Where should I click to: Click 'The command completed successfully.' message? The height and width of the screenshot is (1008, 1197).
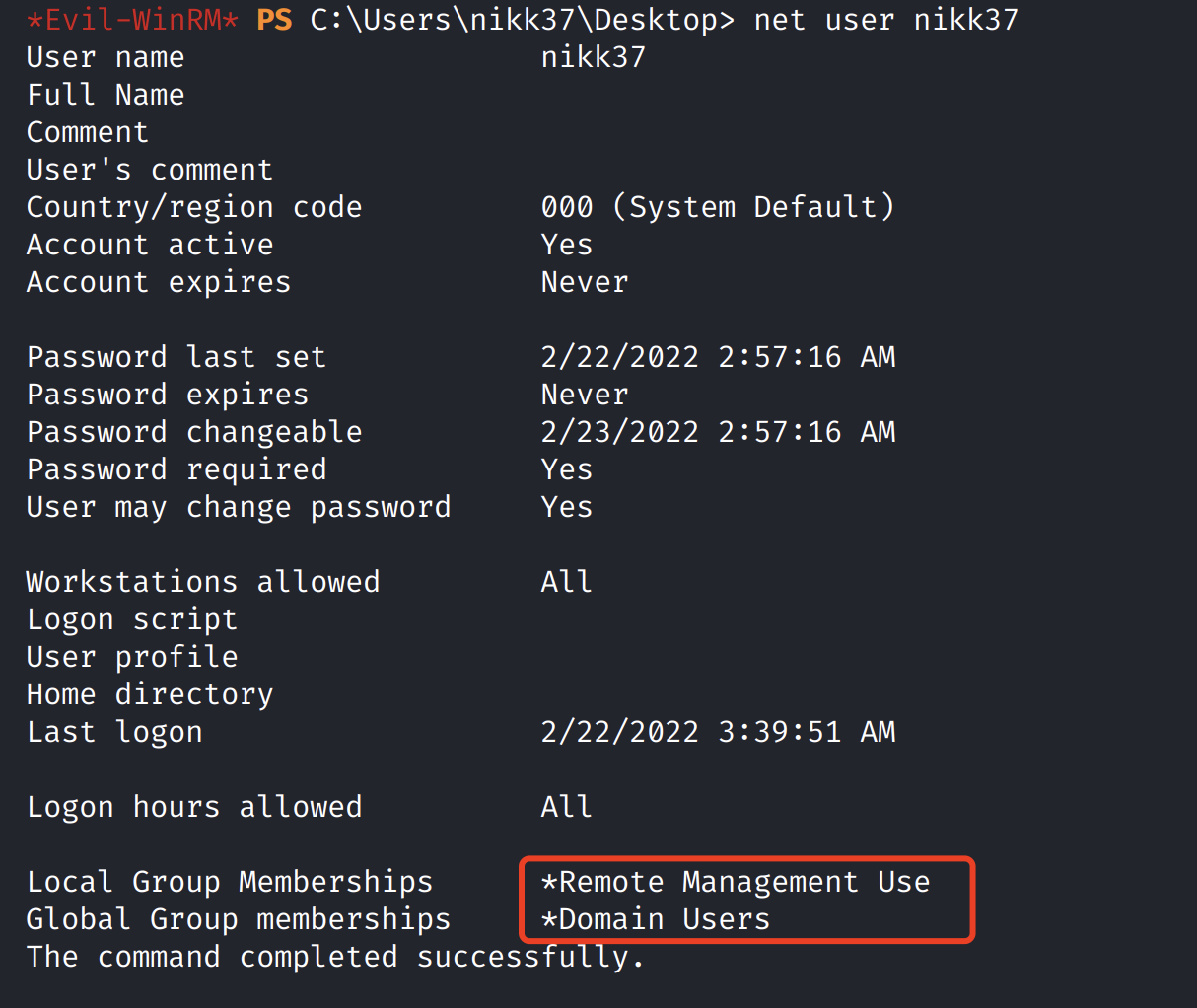tap(335, 957)
